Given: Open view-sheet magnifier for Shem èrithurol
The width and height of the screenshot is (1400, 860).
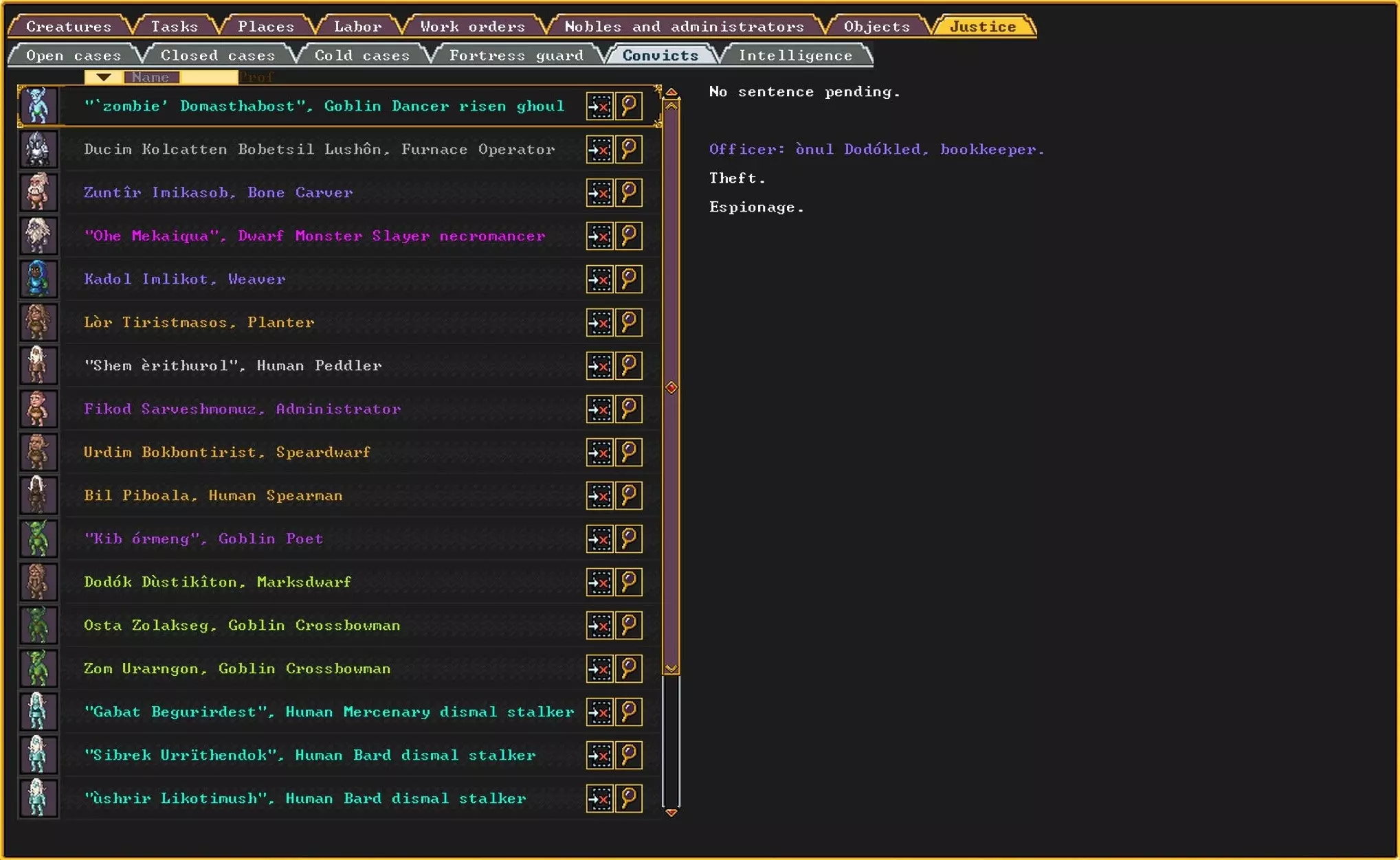Looking at the screenshot, I should point(628,365).
